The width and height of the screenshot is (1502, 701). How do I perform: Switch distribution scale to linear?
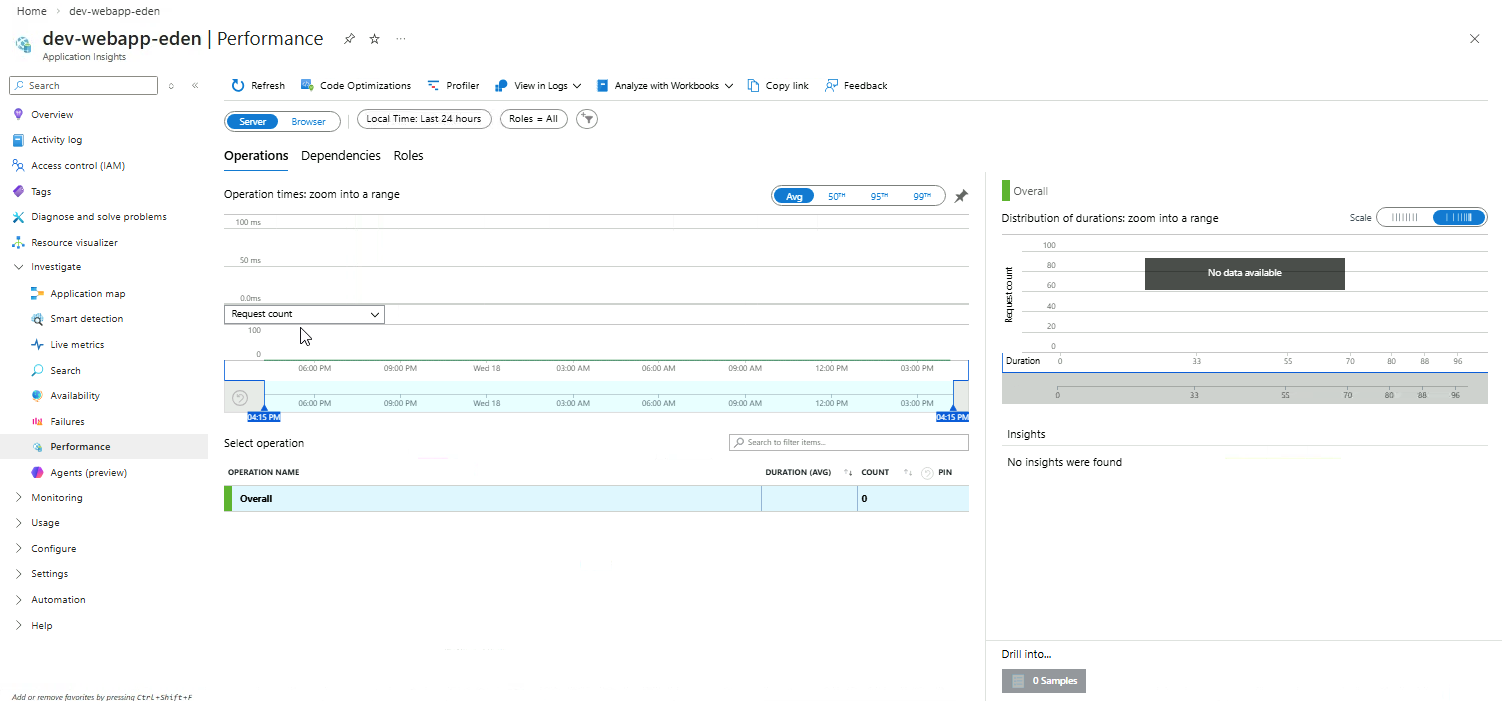tap(1404, 218)
